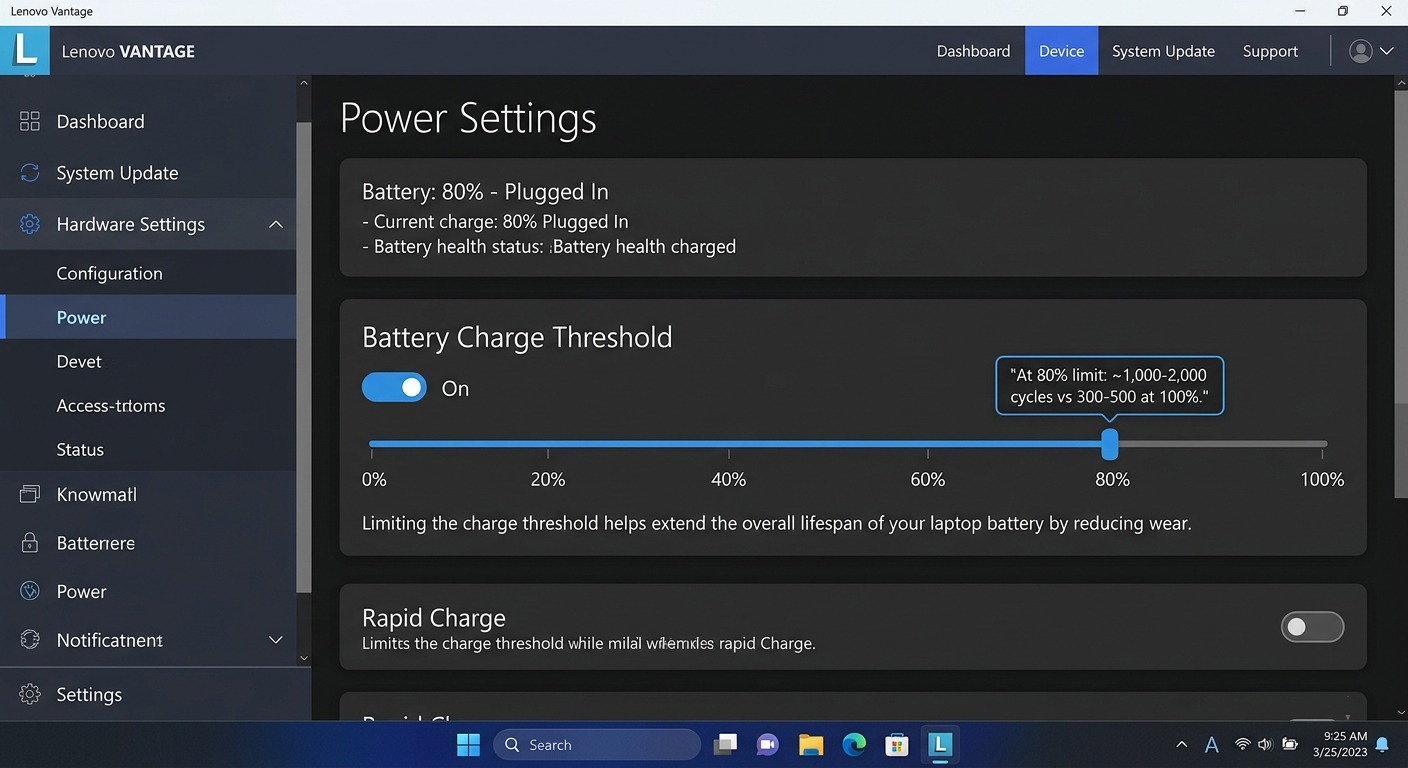The width and height of the screenshot is (1408, 768).
Task: Select Power under Hardware Settings
Action: click(x=148, y=317)
